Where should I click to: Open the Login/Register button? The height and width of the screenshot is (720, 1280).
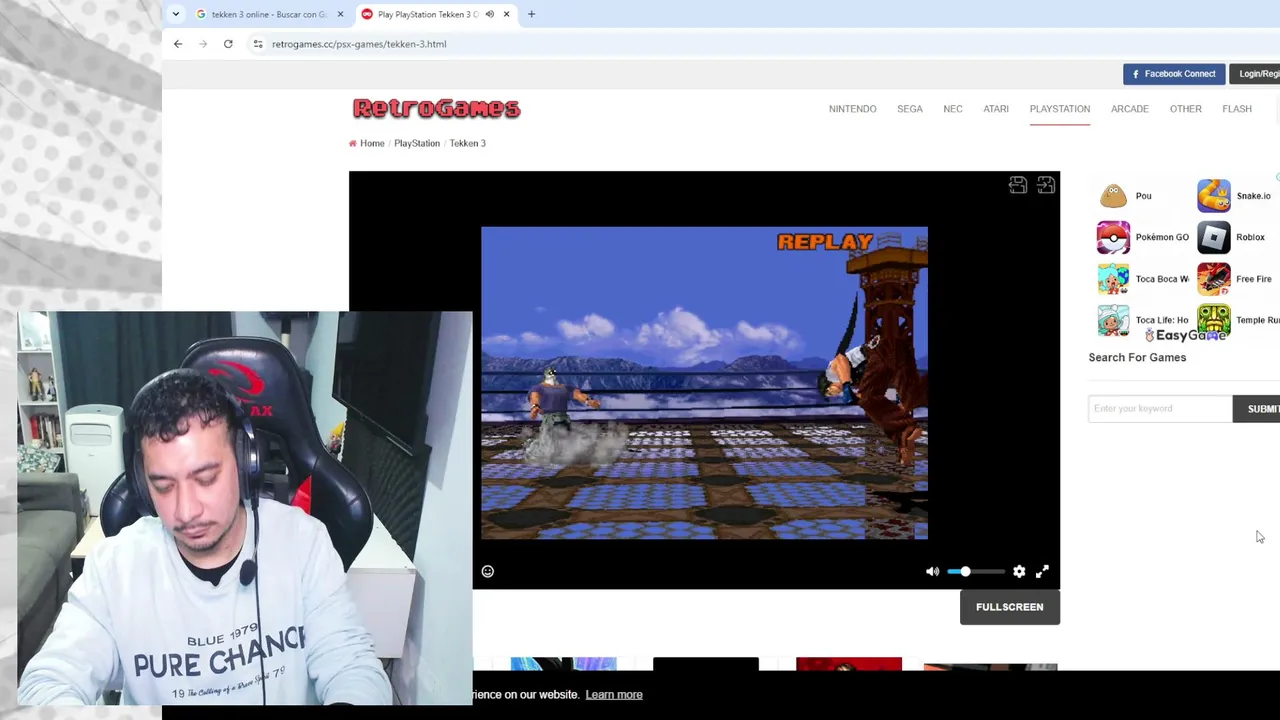1256,74
